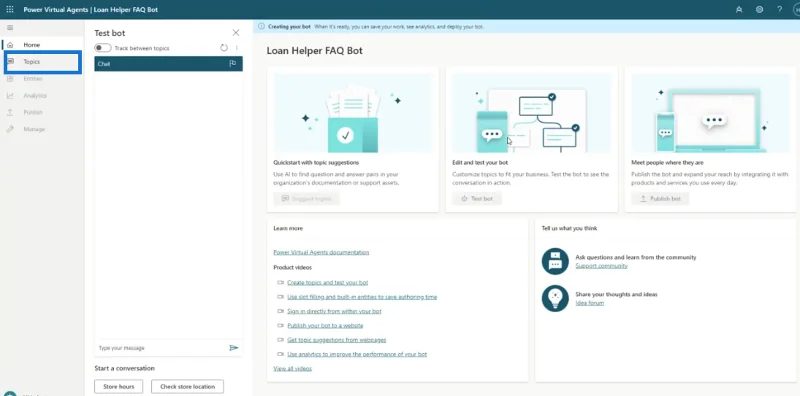Open the Idea forum link
This screenshot has height=396, width=800.
589,303
